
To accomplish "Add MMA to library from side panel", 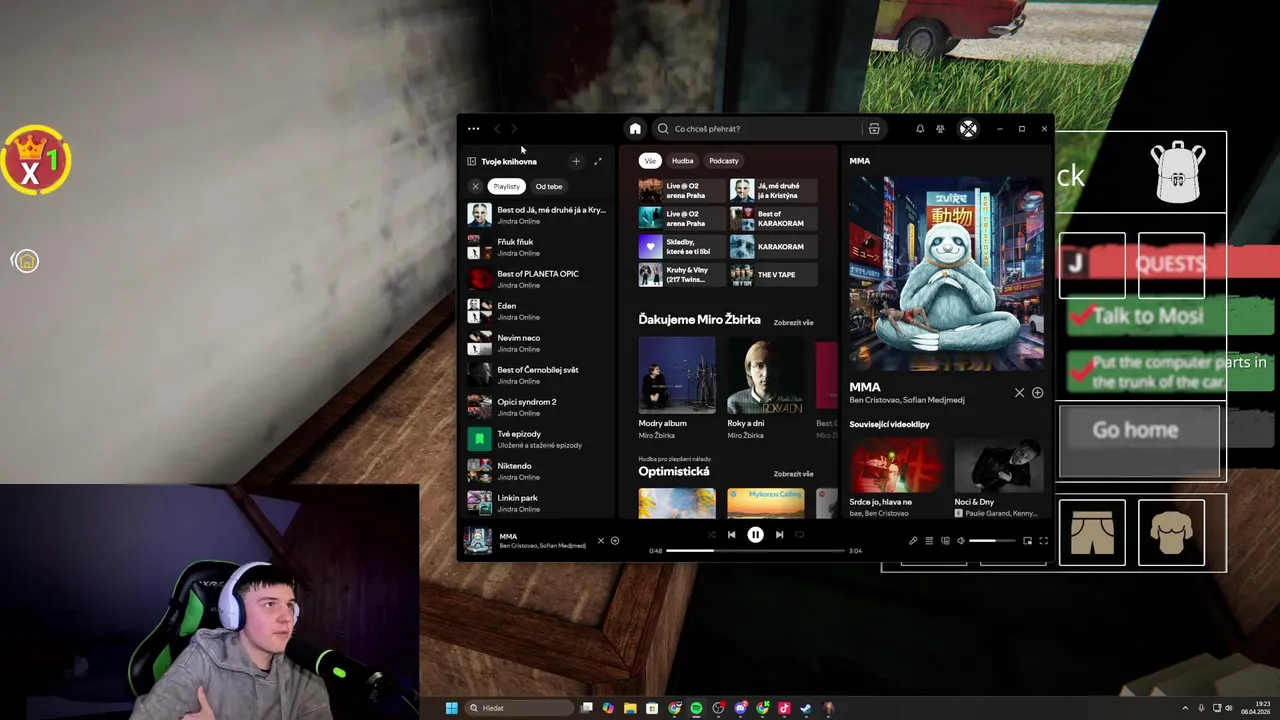I will pos(1037,393).
